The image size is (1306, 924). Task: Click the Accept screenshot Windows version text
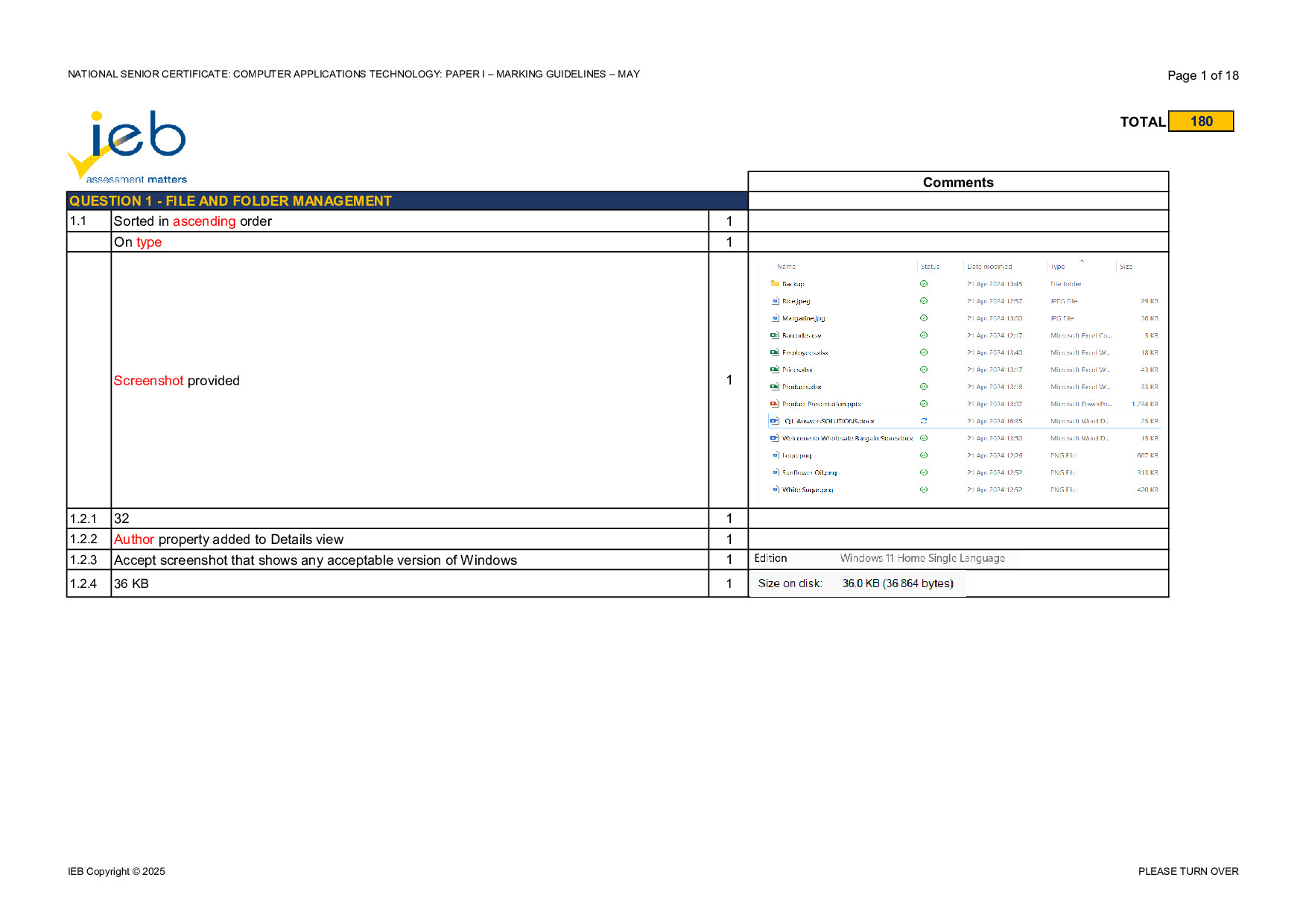point(315,560)
